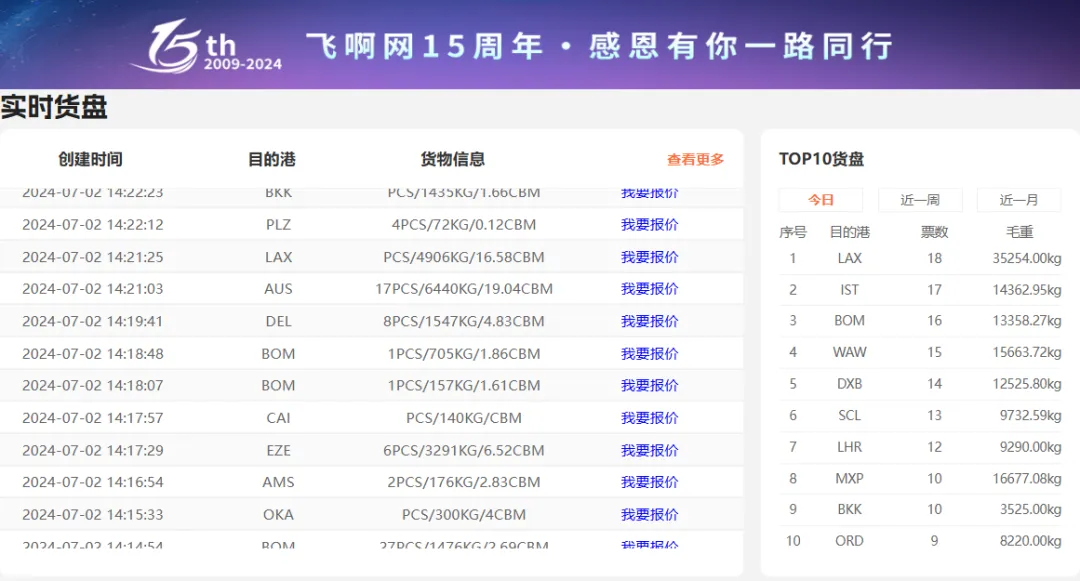1080x581 pixels.
Task: Click cargo info 17PCS/6440KG/19.04CBM
Action: click(x=464, y=288)
